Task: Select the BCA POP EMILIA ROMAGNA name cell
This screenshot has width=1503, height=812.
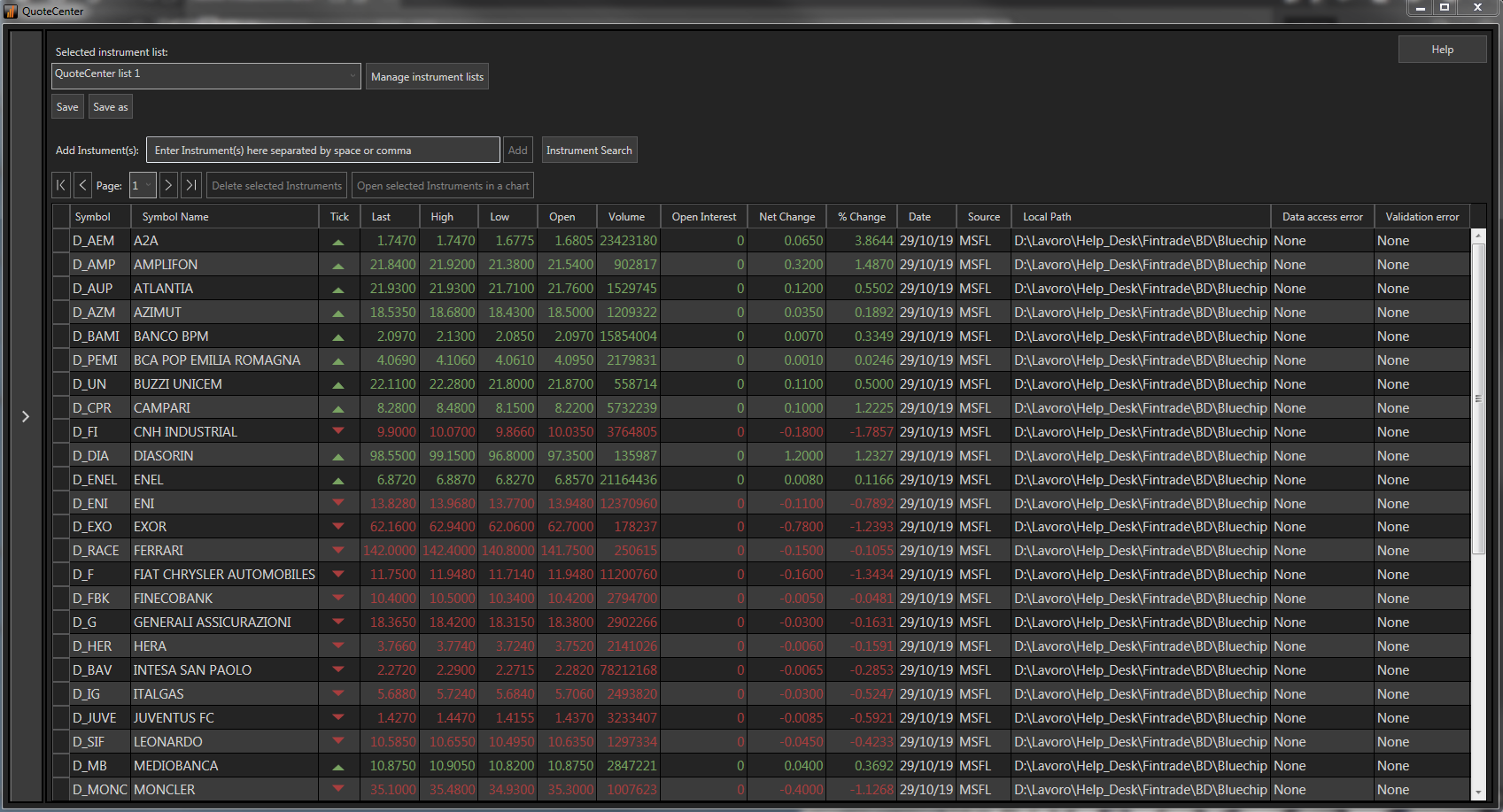Action: [225, 360]
